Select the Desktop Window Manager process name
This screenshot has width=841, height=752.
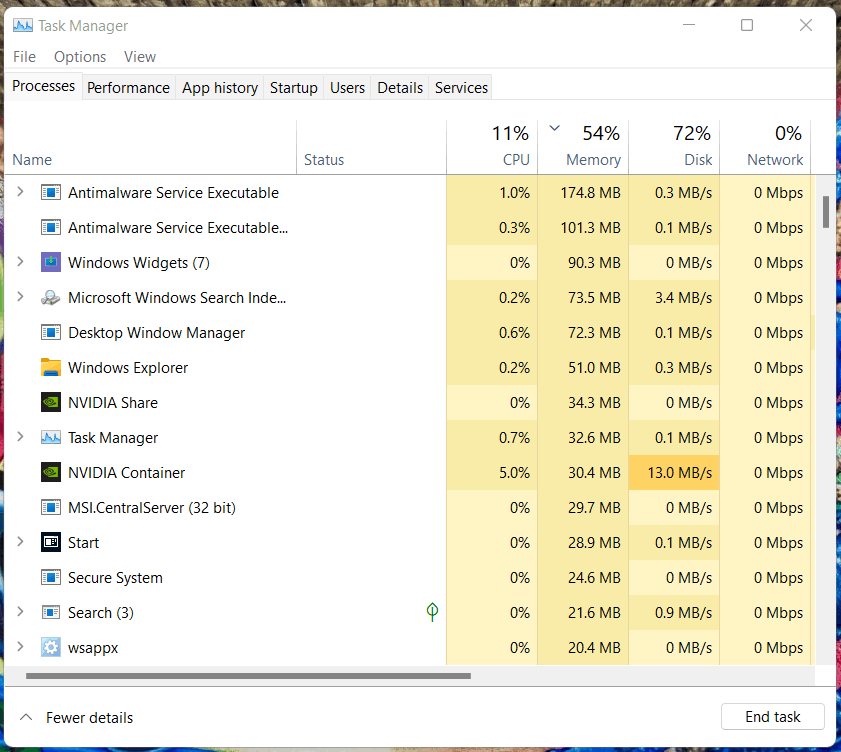157,333
